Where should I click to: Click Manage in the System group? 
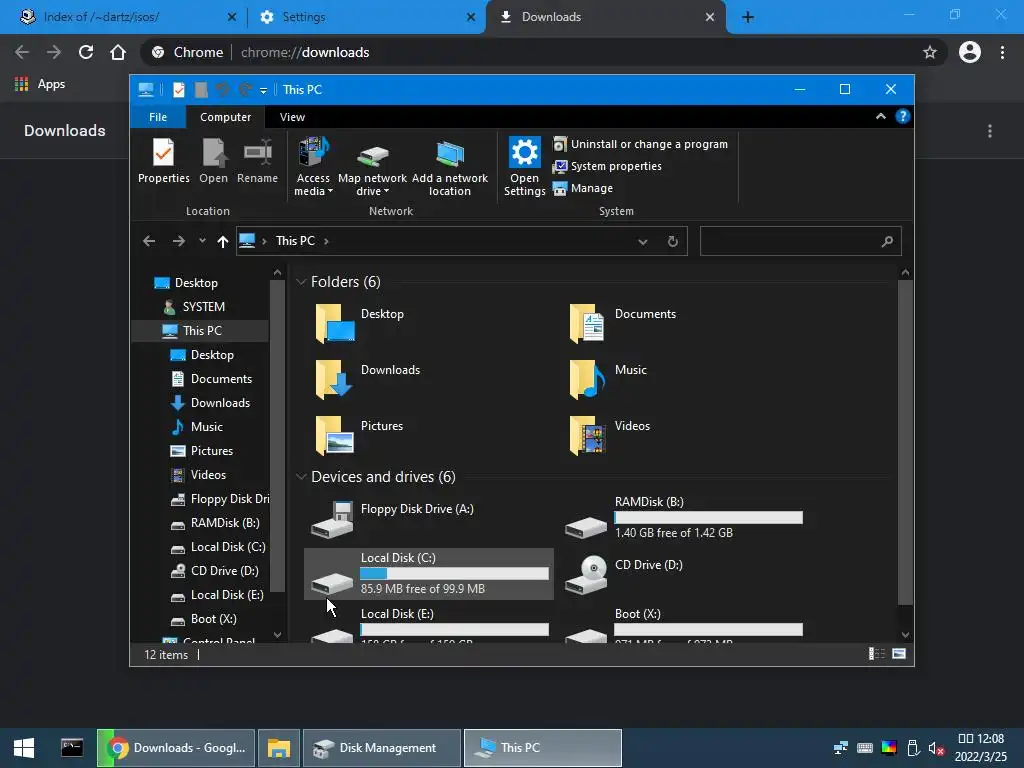583,188
